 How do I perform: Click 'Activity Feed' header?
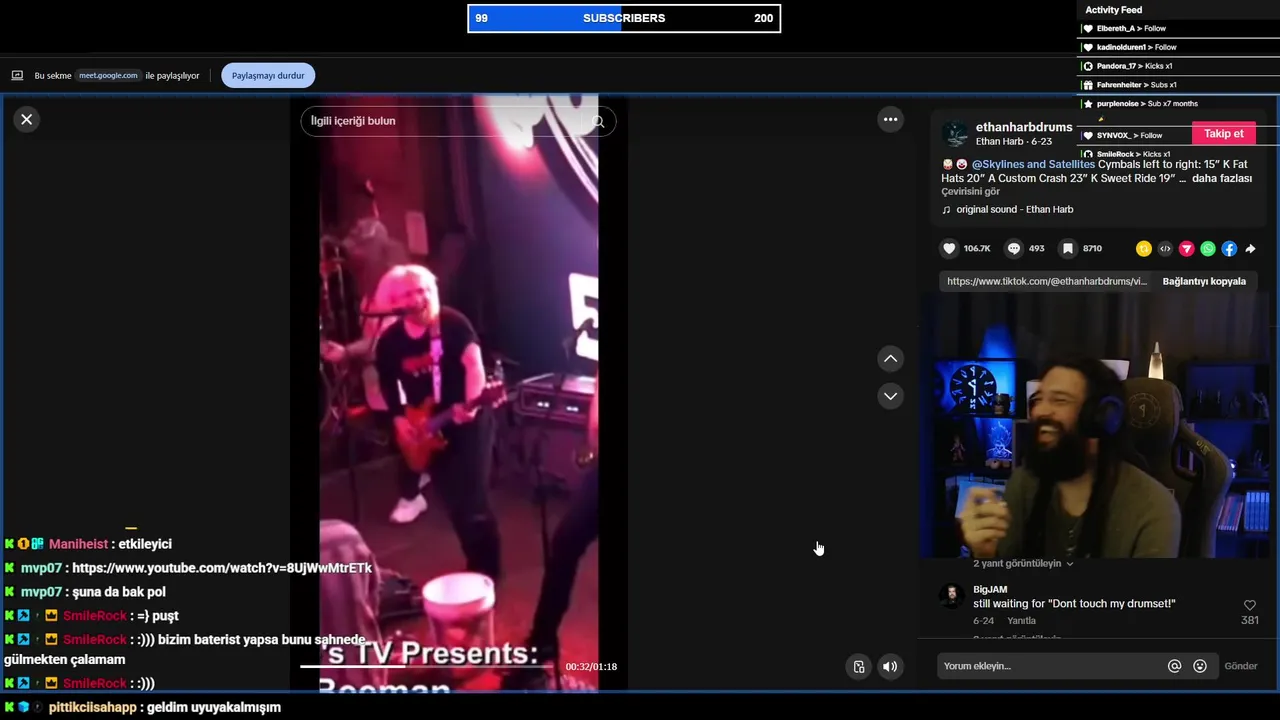[x=1113, y=10]
